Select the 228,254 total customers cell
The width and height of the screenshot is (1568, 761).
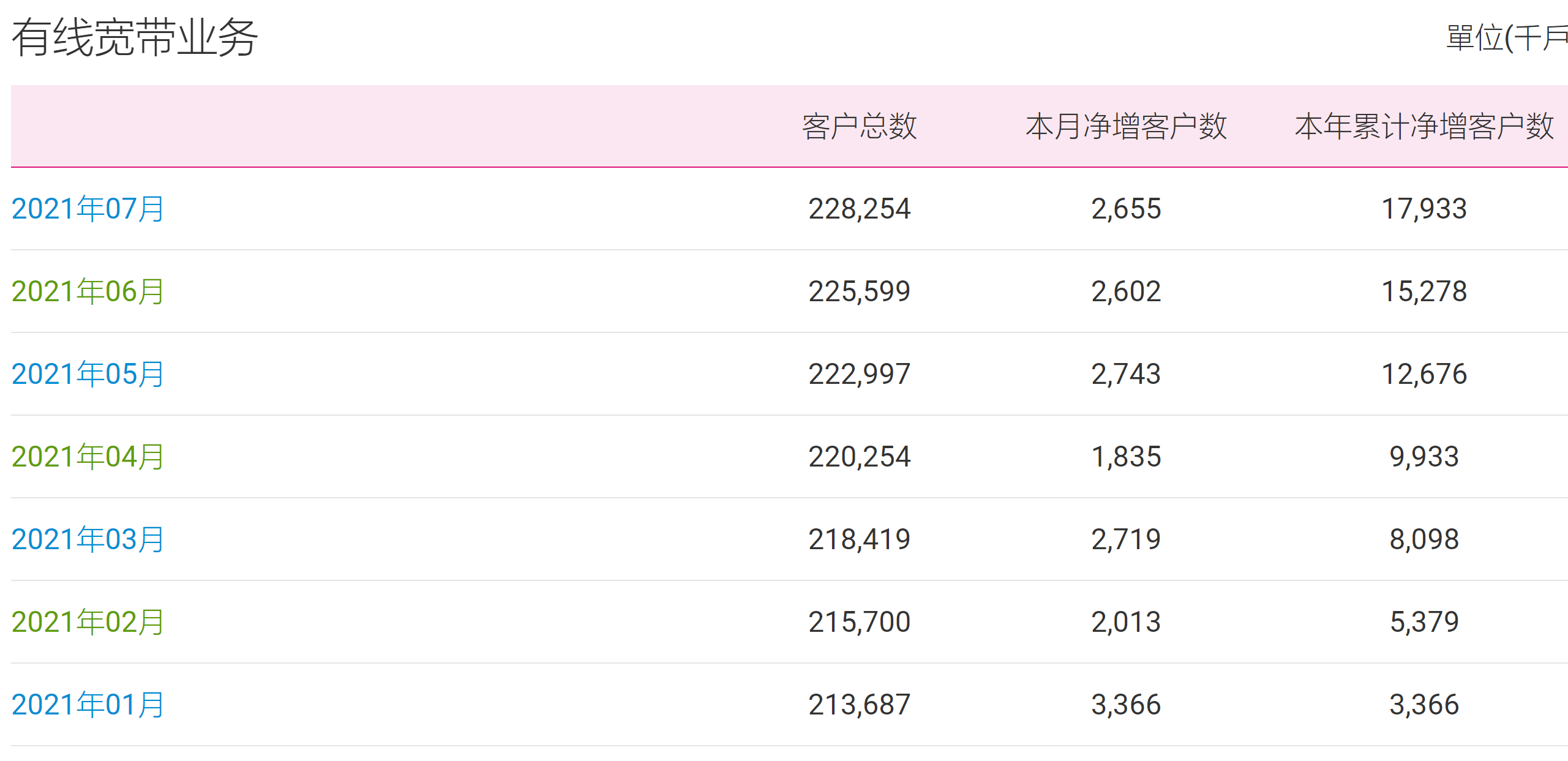point(860,209)
